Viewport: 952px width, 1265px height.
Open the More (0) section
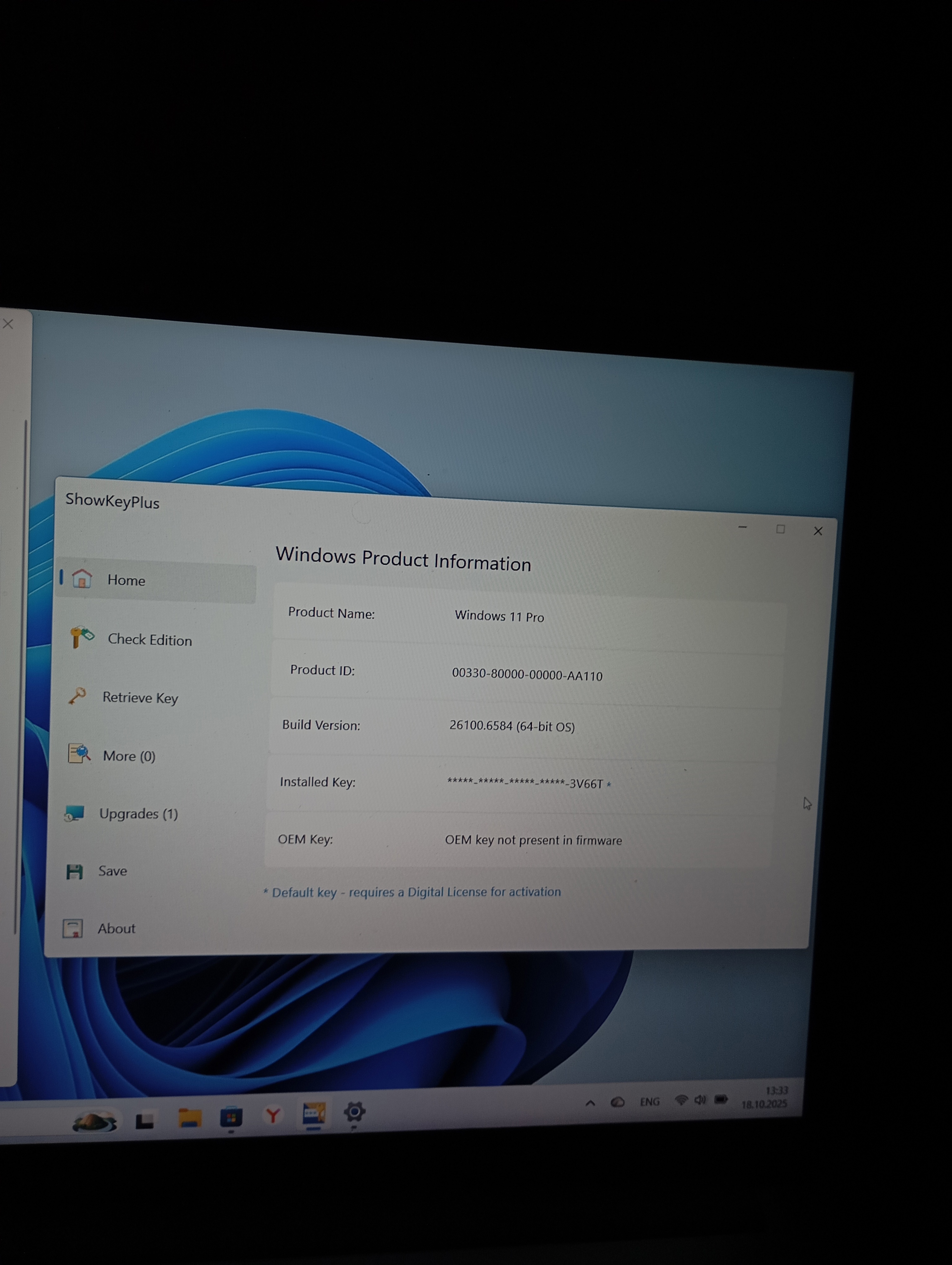point(129,756)
